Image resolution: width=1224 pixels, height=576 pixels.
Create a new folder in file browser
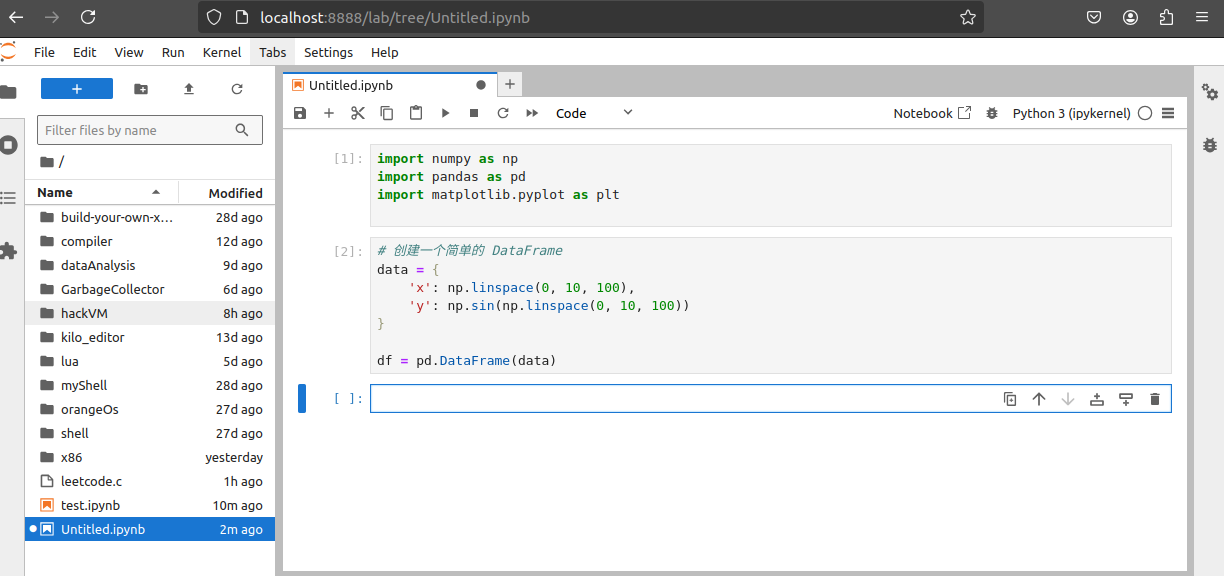pos(141,89)
